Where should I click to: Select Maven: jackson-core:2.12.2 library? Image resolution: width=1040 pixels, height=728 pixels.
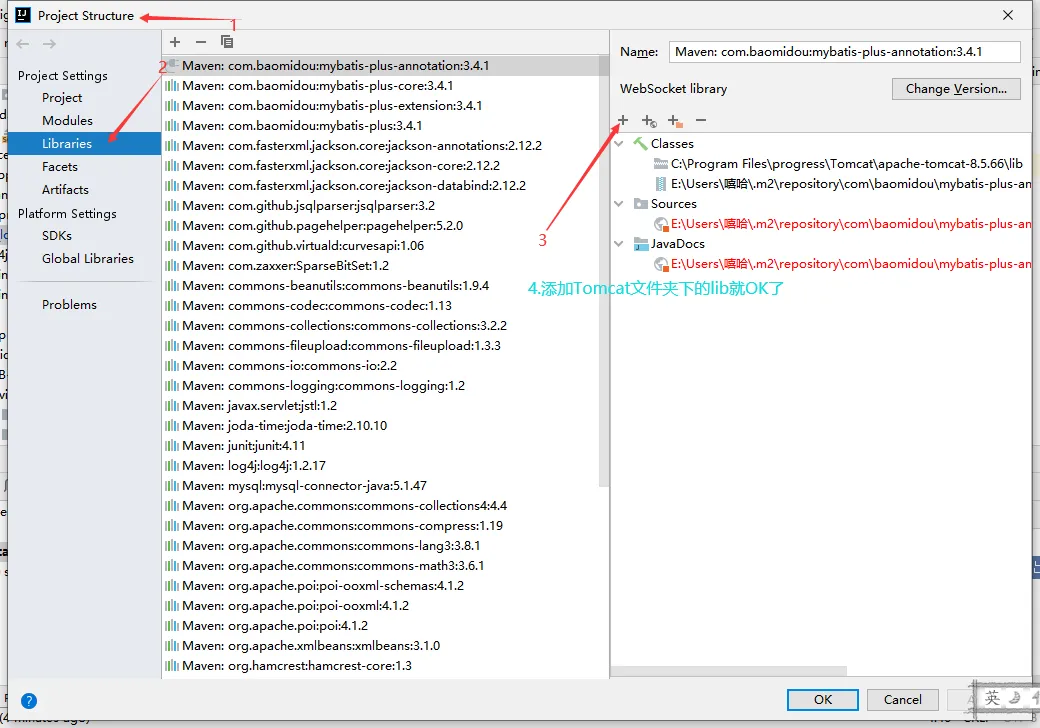coord(383,165)
